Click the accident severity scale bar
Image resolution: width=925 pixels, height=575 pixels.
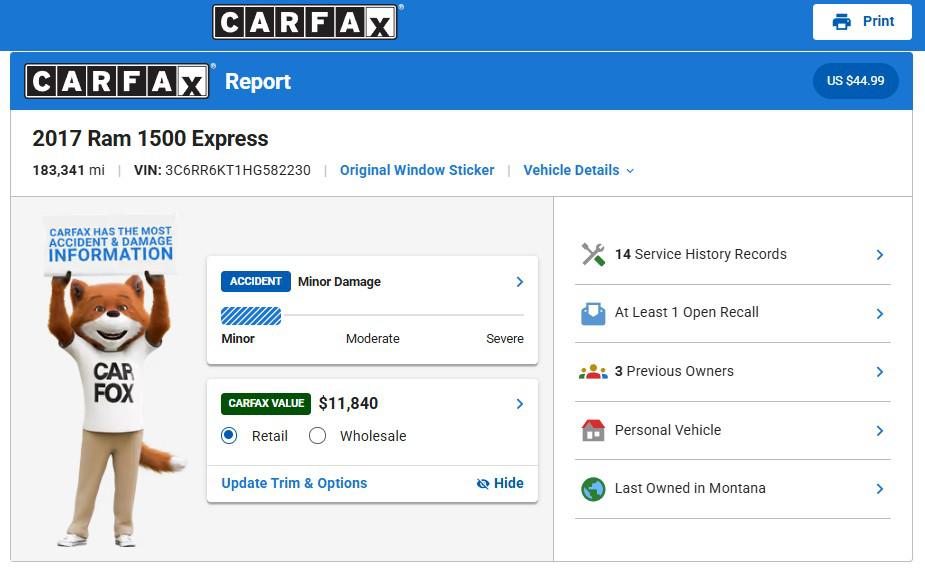[372, 316]
